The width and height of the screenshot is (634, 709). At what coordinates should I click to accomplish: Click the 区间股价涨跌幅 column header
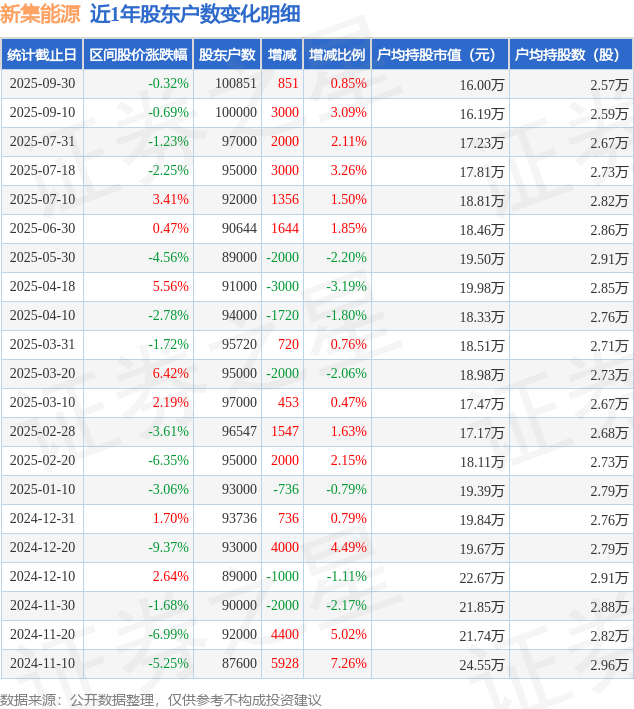click(137, 55)
